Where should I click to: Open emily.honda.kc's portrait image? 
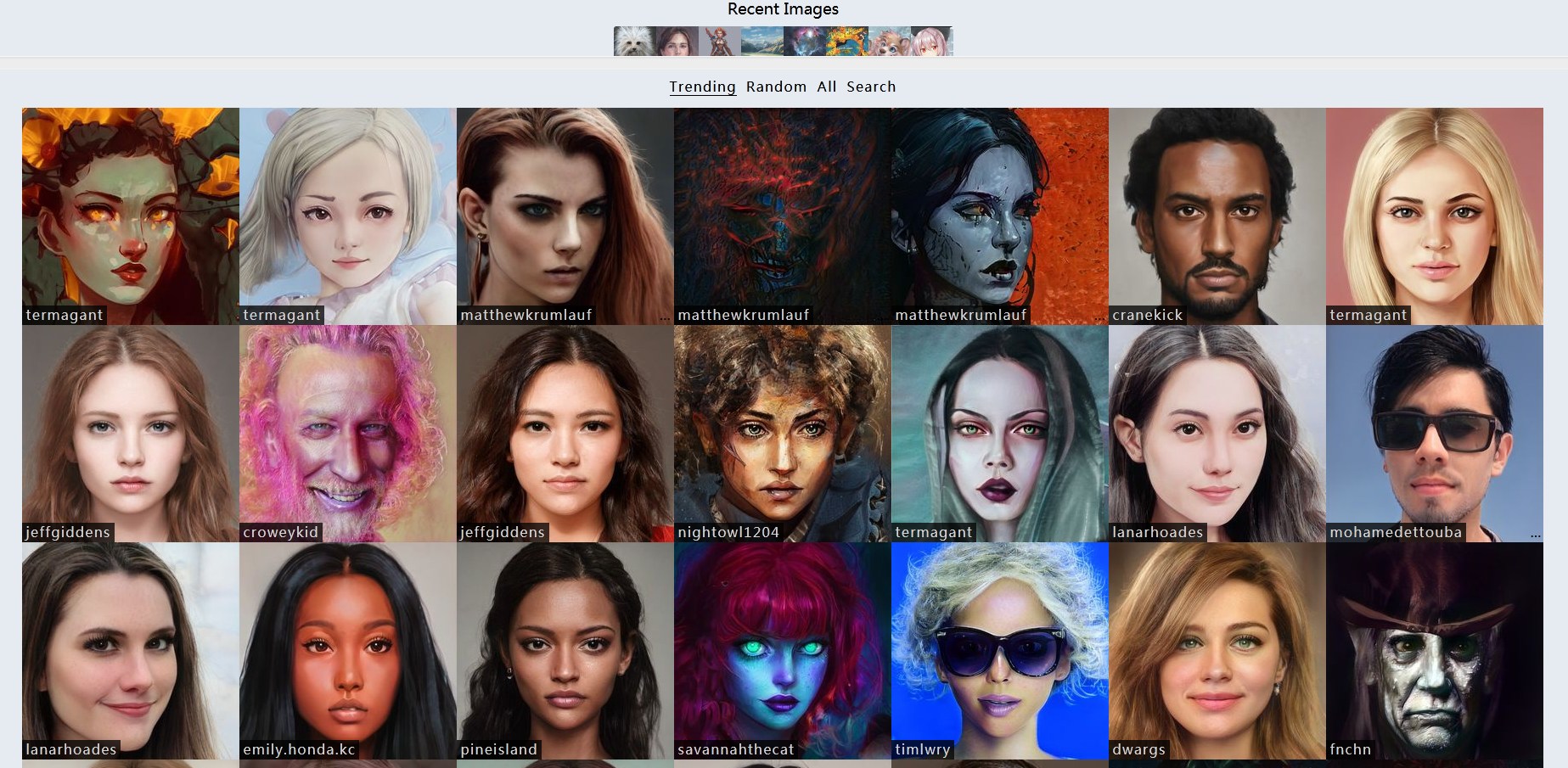[347, 645]
